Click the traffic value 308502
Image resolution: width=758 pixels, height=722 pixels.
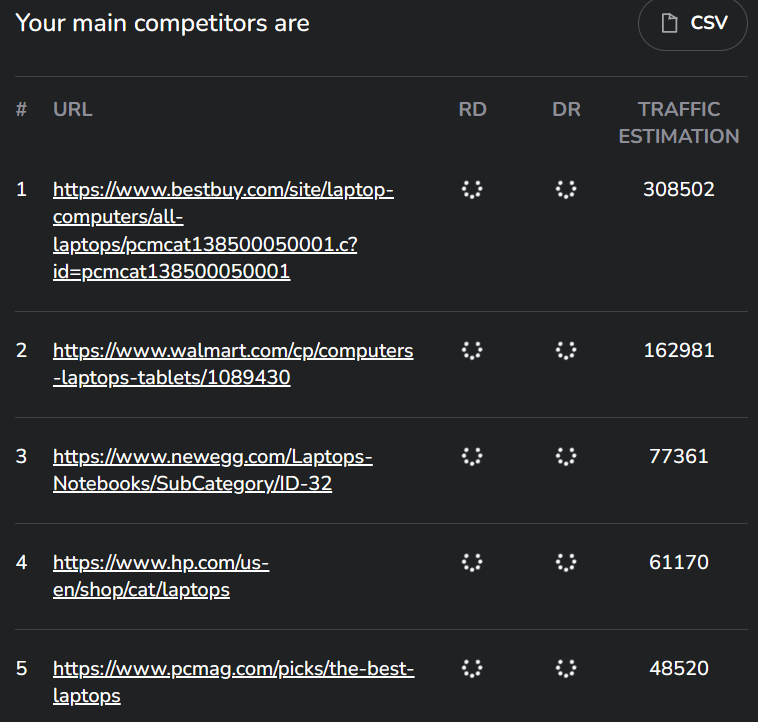(x=679, y=189)
